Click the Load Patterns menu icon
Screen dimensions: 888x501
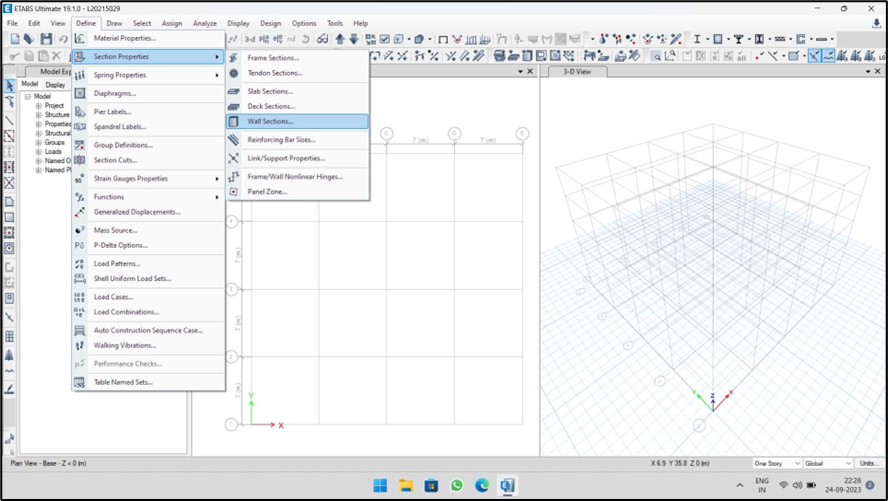(80, 264)
